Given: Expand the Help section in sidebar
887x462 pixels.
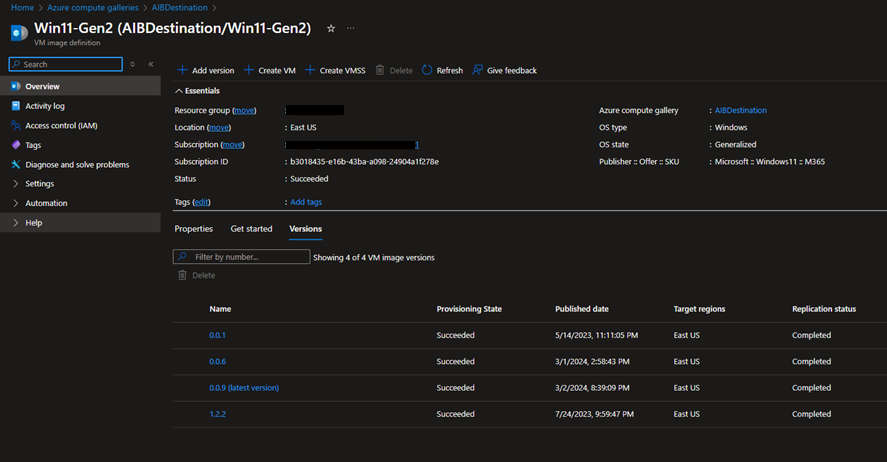Looking at the screenshot, I should (16, 223).
